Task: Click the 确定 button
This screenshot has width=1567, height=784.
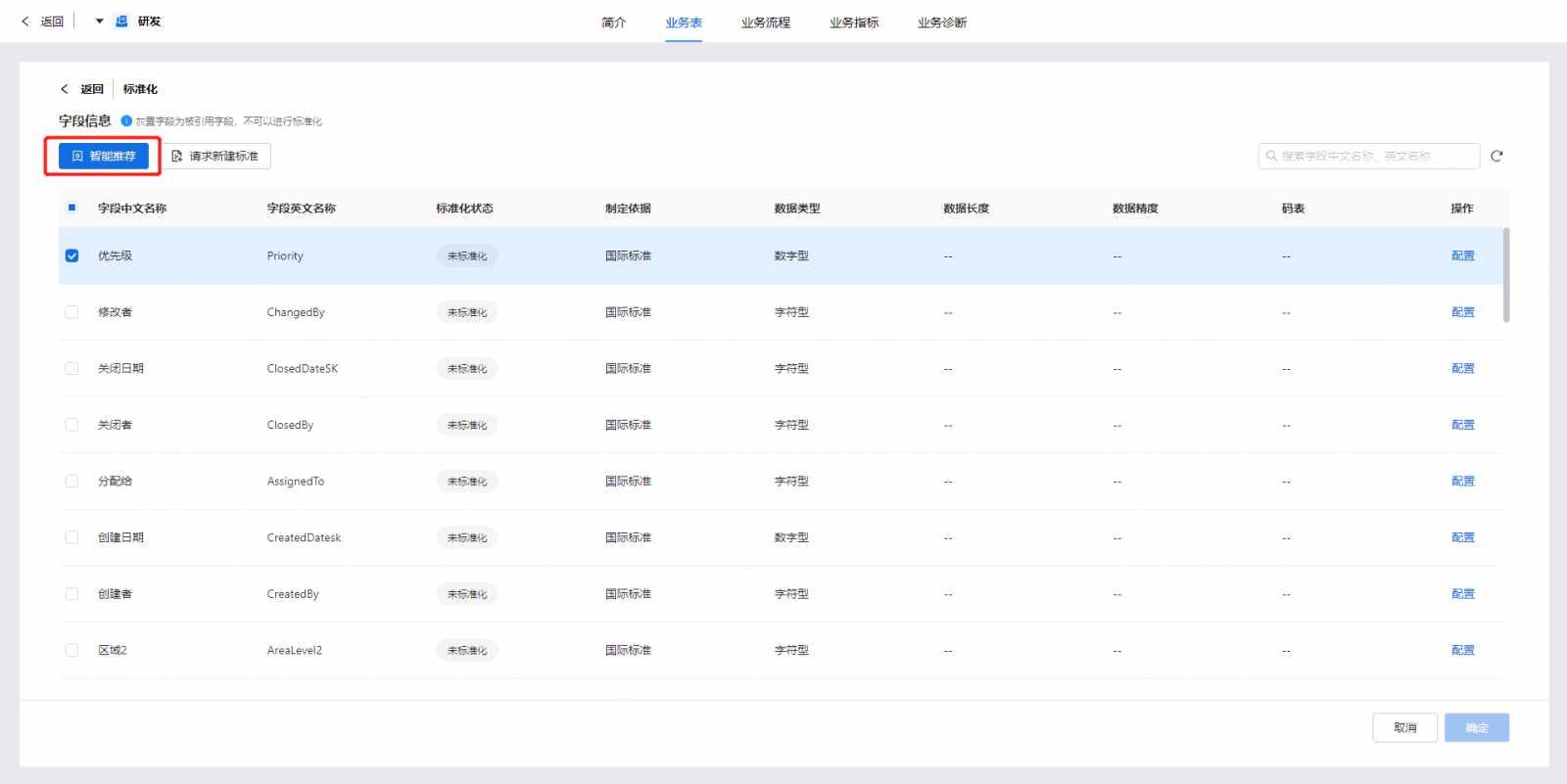Action: coord(1477,727)
